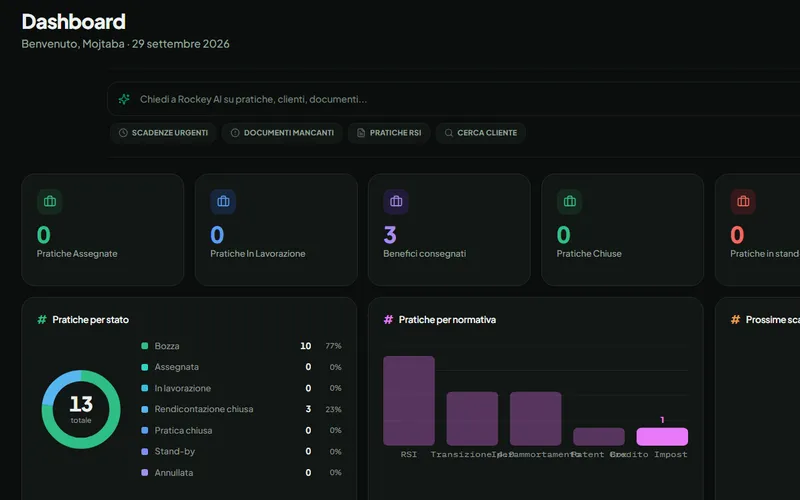
Task: Click the Bozza legend color dot
Action: [x=144, y=346]
